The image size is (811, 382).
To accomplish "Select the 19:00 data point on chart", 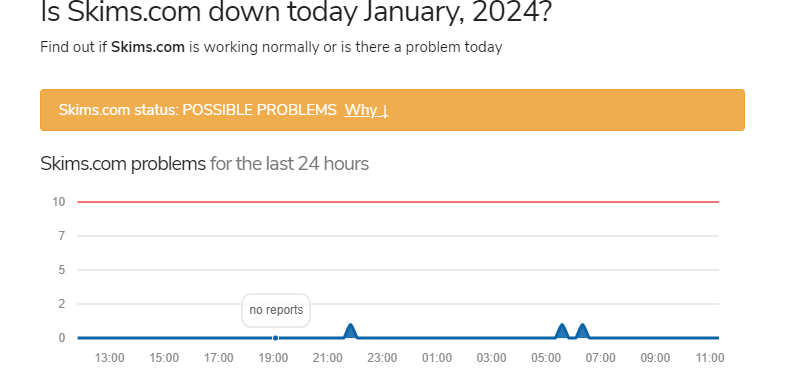I will 275,338.
